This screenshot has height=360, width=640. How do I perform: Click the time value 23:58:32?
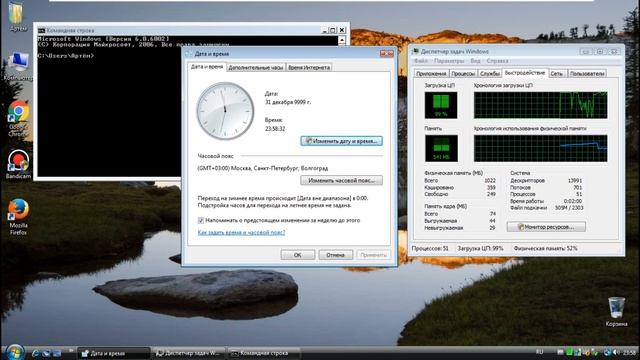[x=275, y=129]
